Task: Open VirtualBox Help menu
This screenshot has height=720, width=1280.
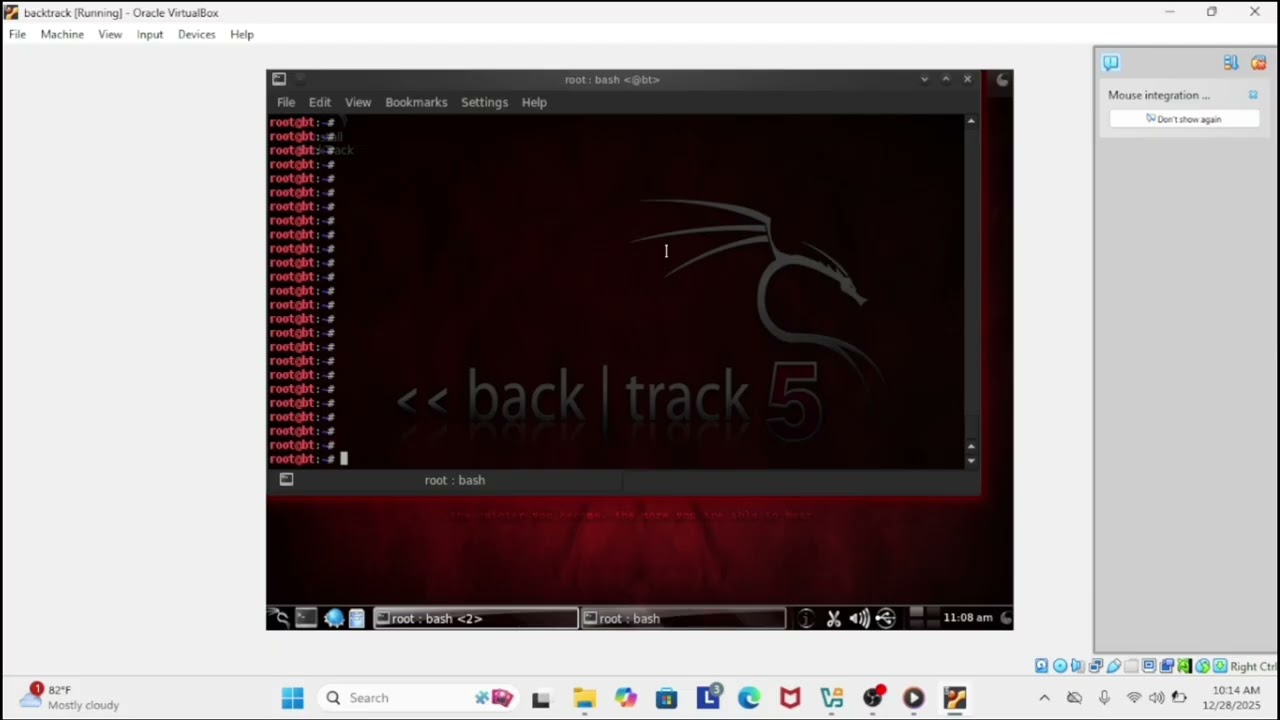Action: click(242, 34)
